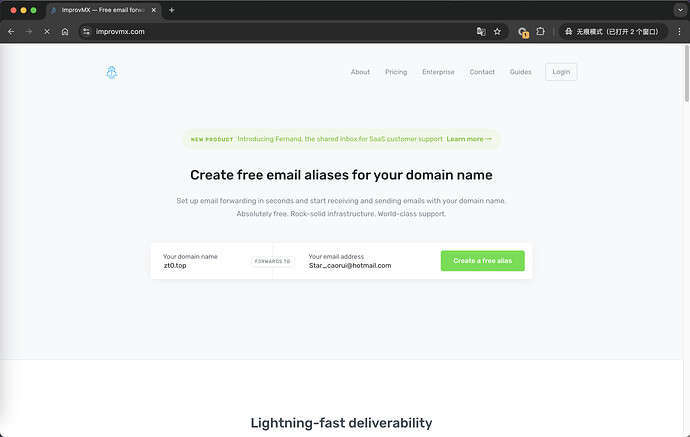Open a new browser tab

[x=171, y=10]
